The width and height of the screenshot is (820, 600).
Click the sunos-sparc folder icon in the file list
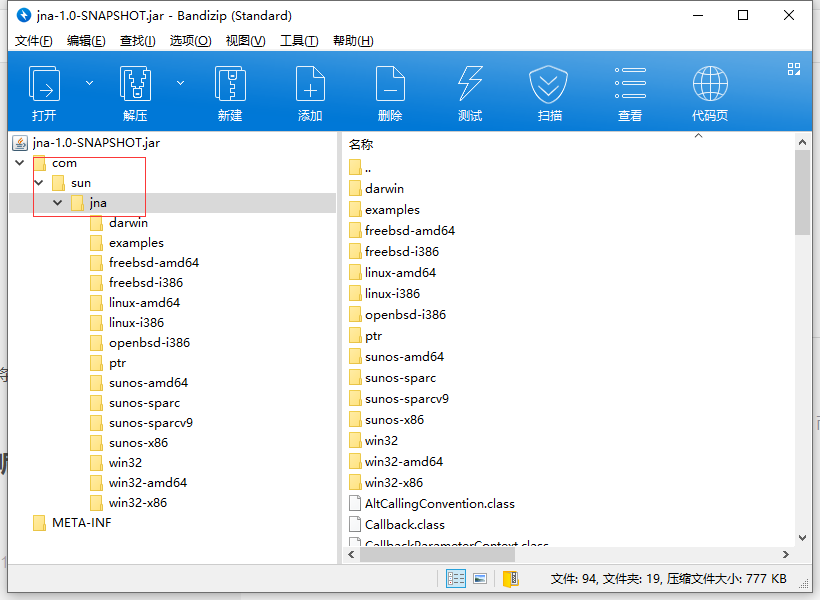pos(355,377)
